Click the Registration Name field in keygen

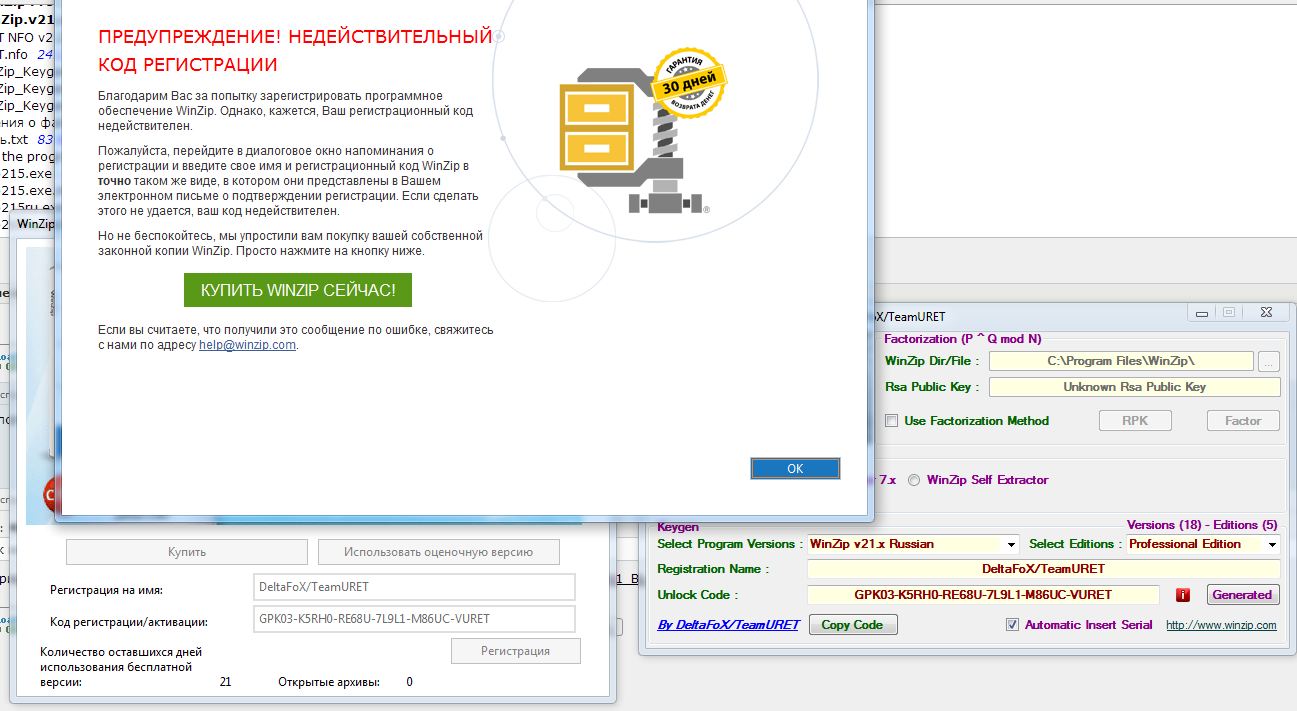[1042, 569]
